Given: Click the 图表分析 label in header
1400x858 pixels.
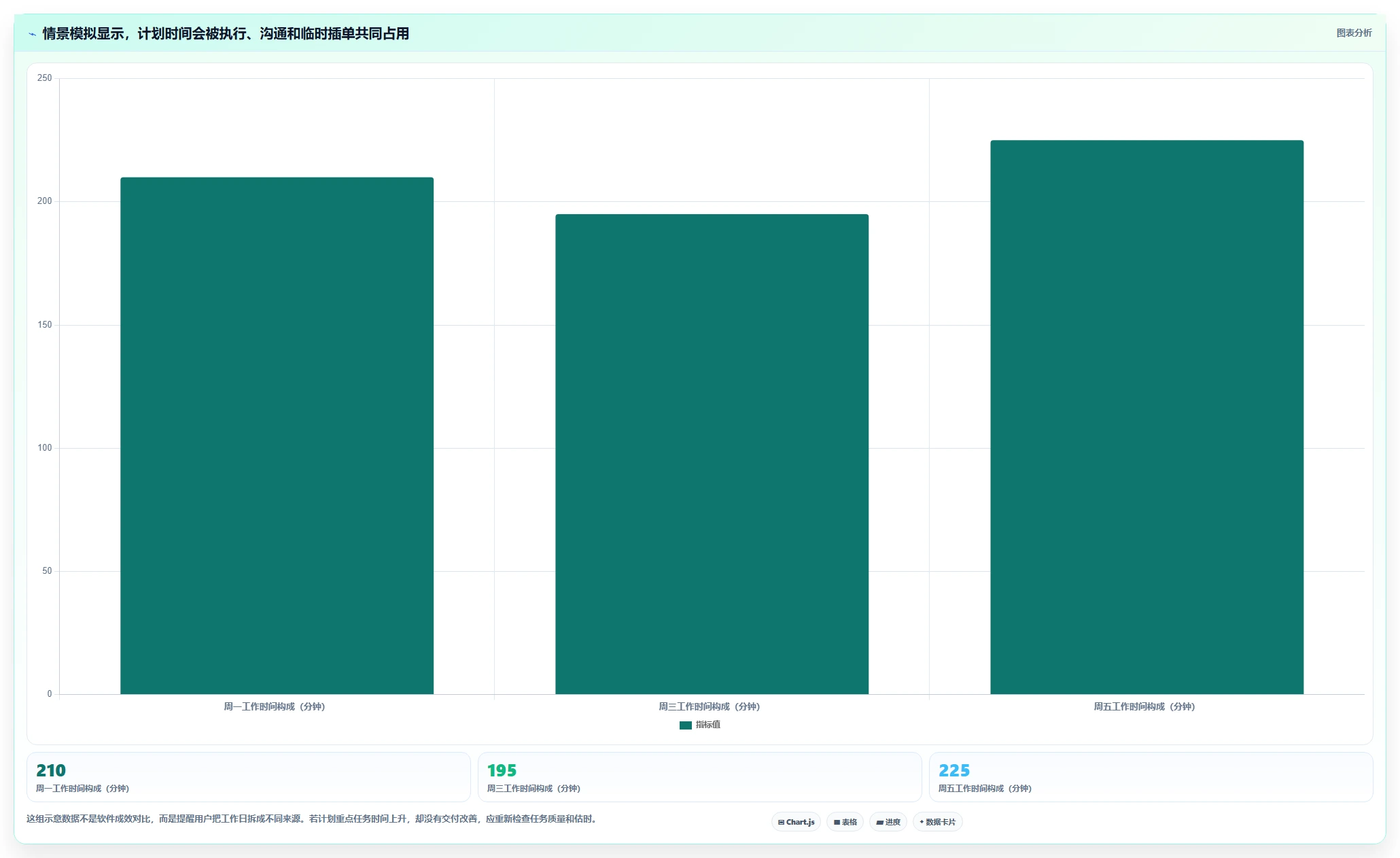Looking at the screenshot, I should tap(1354, 33).
